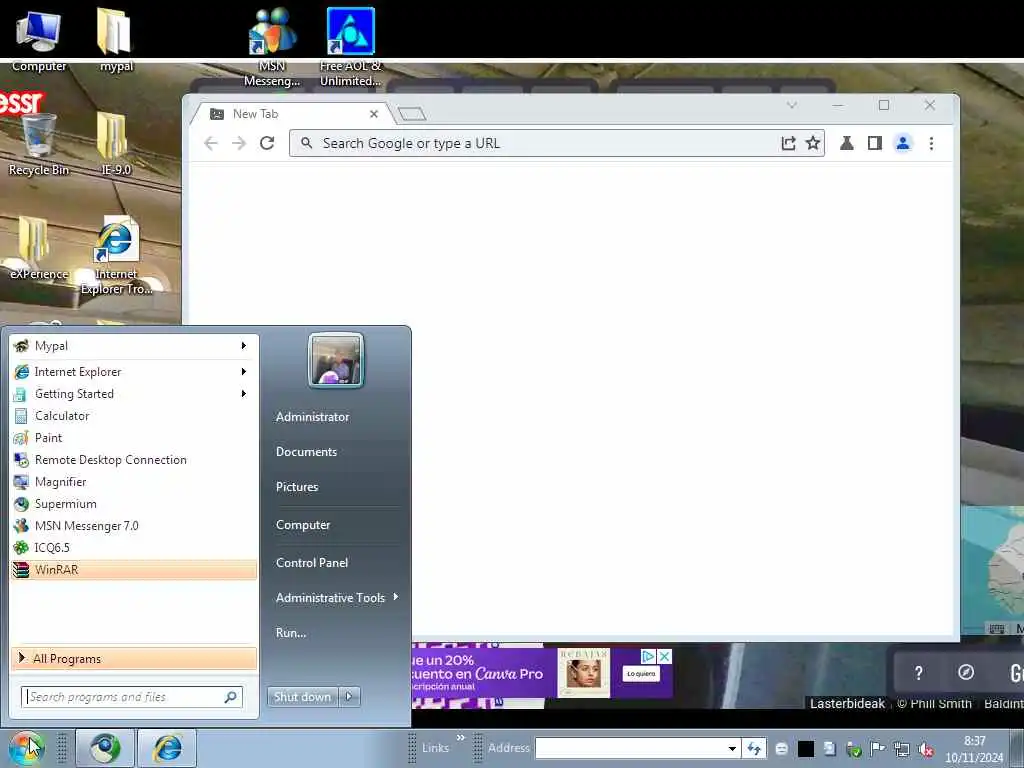Open Paint from Start menu
The height and width of the screenshot is (768, 1024).
(x=134, y=438)
